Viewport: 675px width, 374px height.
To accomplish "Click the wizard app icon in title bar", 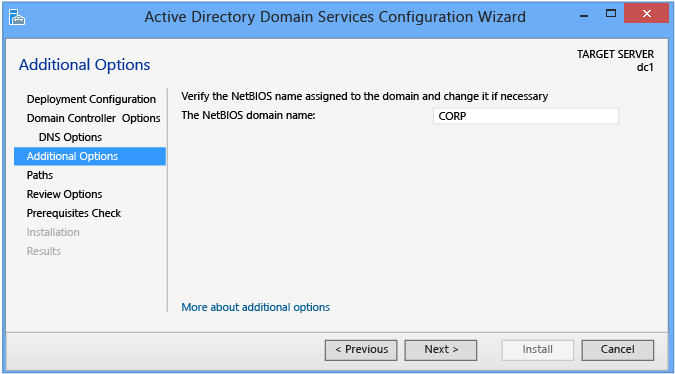I will click(x=17, y=17).
